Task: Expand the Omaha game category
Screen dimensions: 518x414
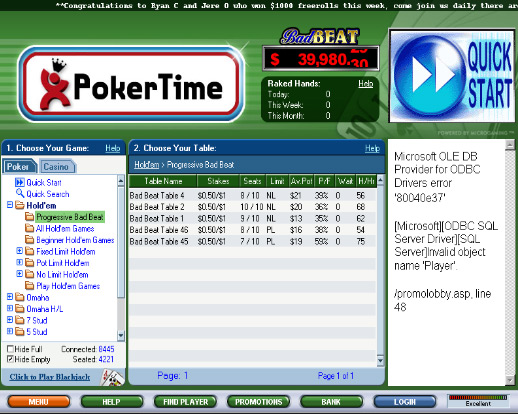Action: pos(10,297)
